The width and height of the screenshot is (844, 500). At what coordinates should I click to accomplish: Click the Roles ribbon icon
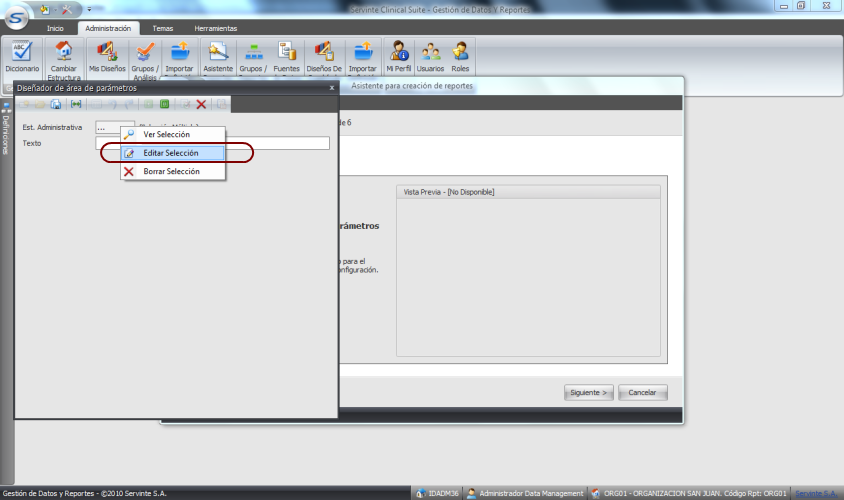pyautogui.click(x=460, y=56)
